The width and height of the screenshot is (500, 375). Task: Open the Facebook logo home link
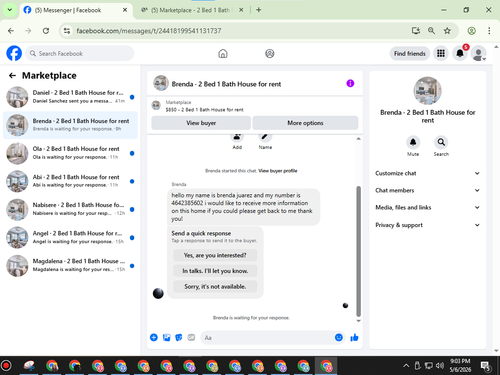(x=14, y=53)
